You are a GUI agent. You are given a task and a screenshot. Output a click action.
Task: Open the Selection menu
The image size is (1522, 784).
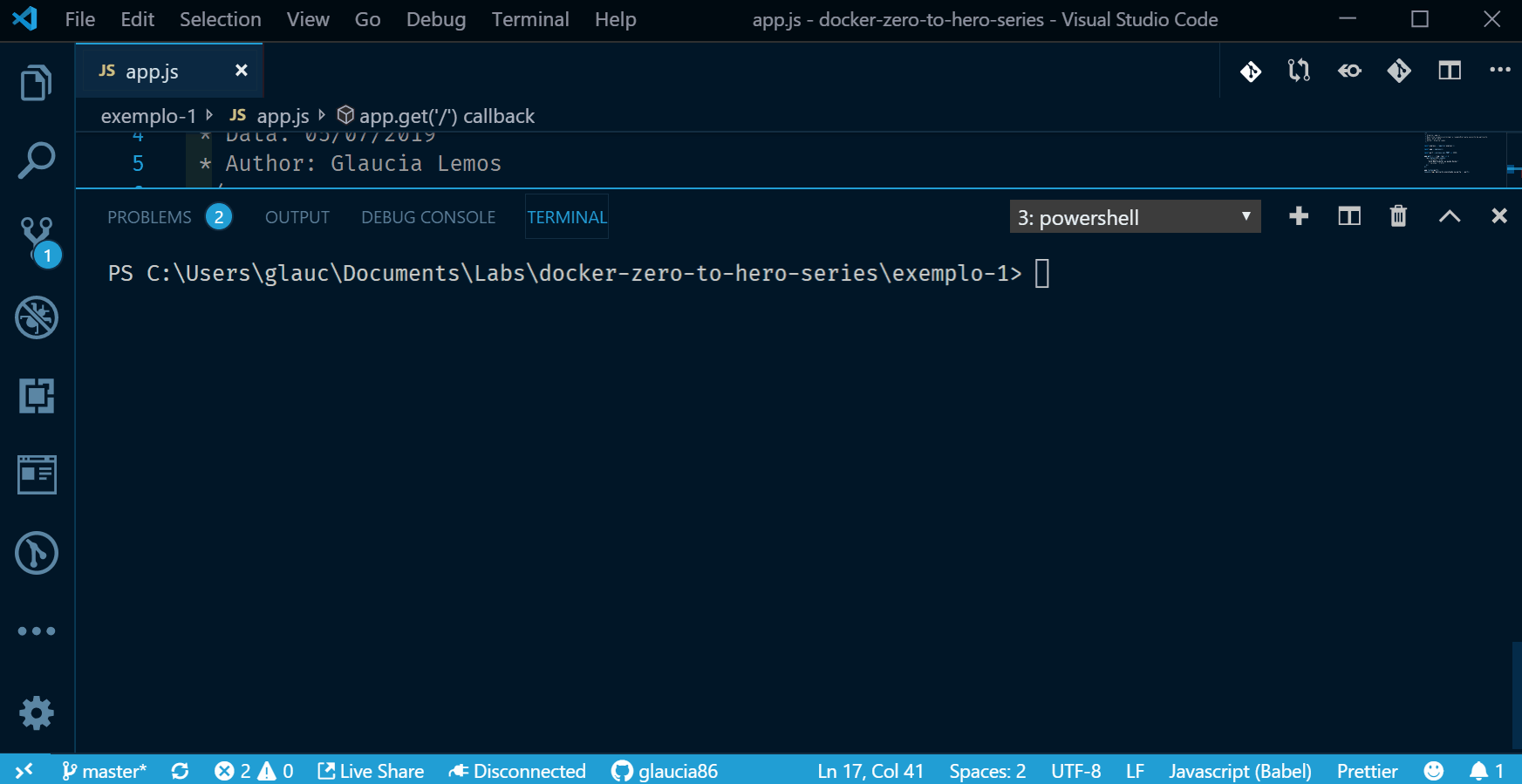tap(221, 19)
